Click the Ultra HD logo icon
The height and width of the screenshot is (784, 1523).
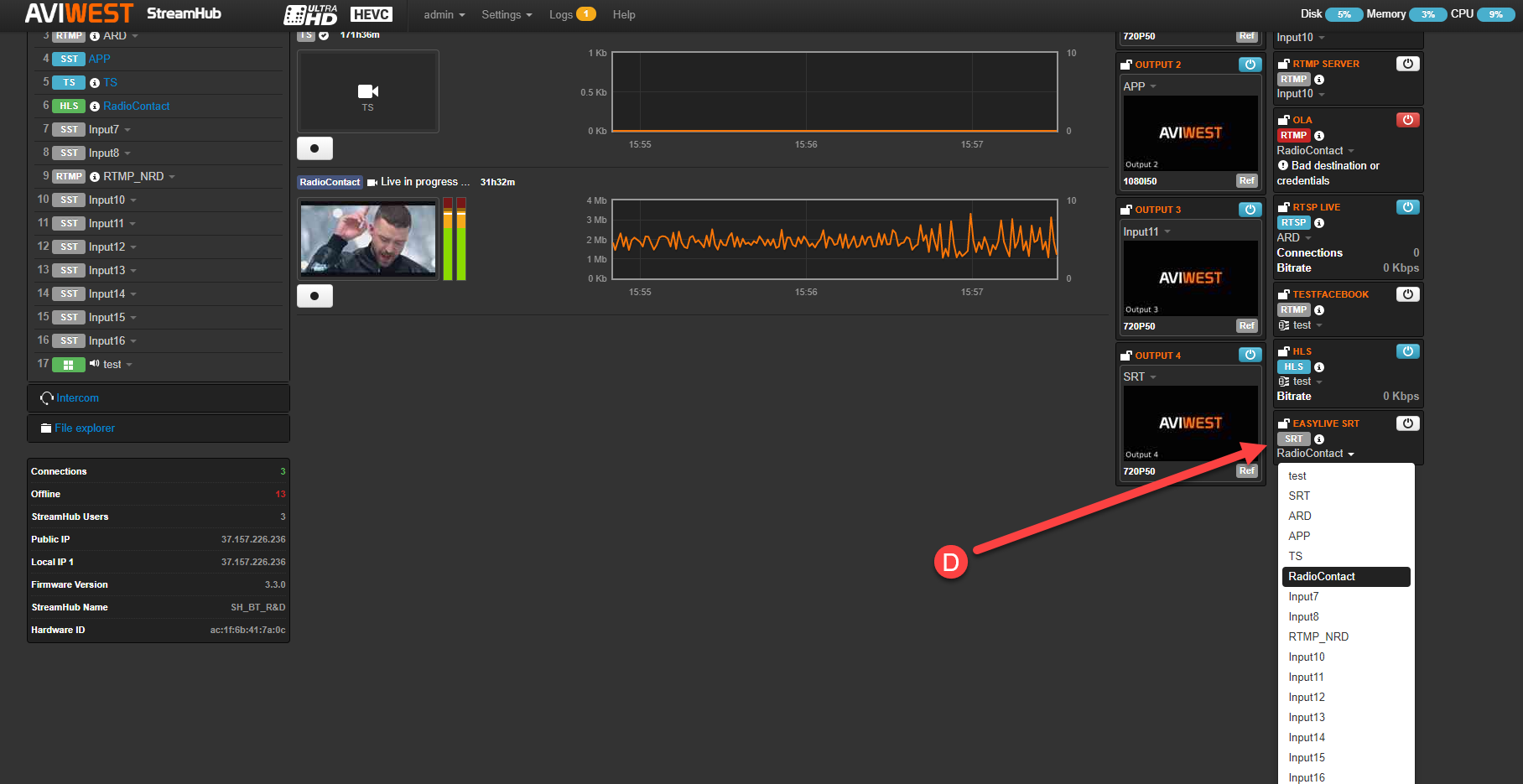pyautogui.click(x=310, y=14)
